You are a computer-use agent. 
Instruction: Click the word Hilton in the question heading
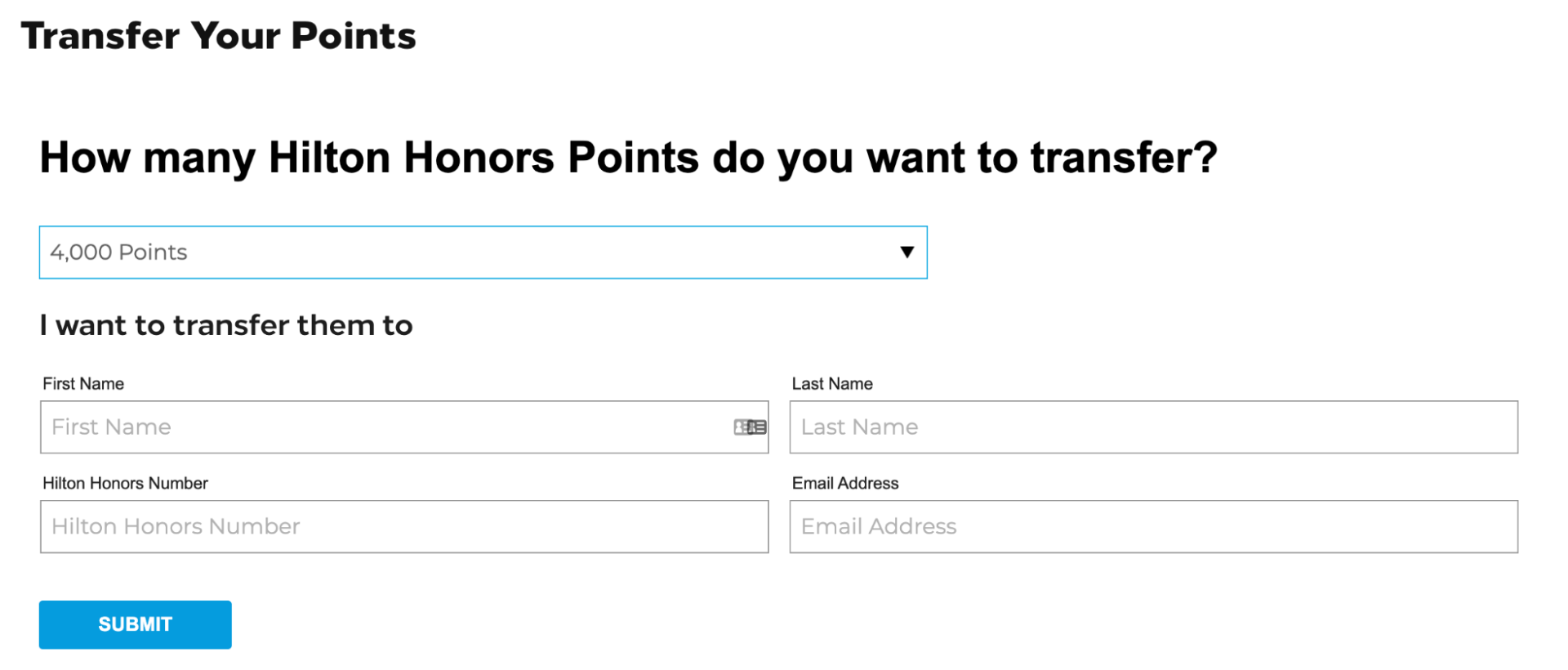point(329,157)
